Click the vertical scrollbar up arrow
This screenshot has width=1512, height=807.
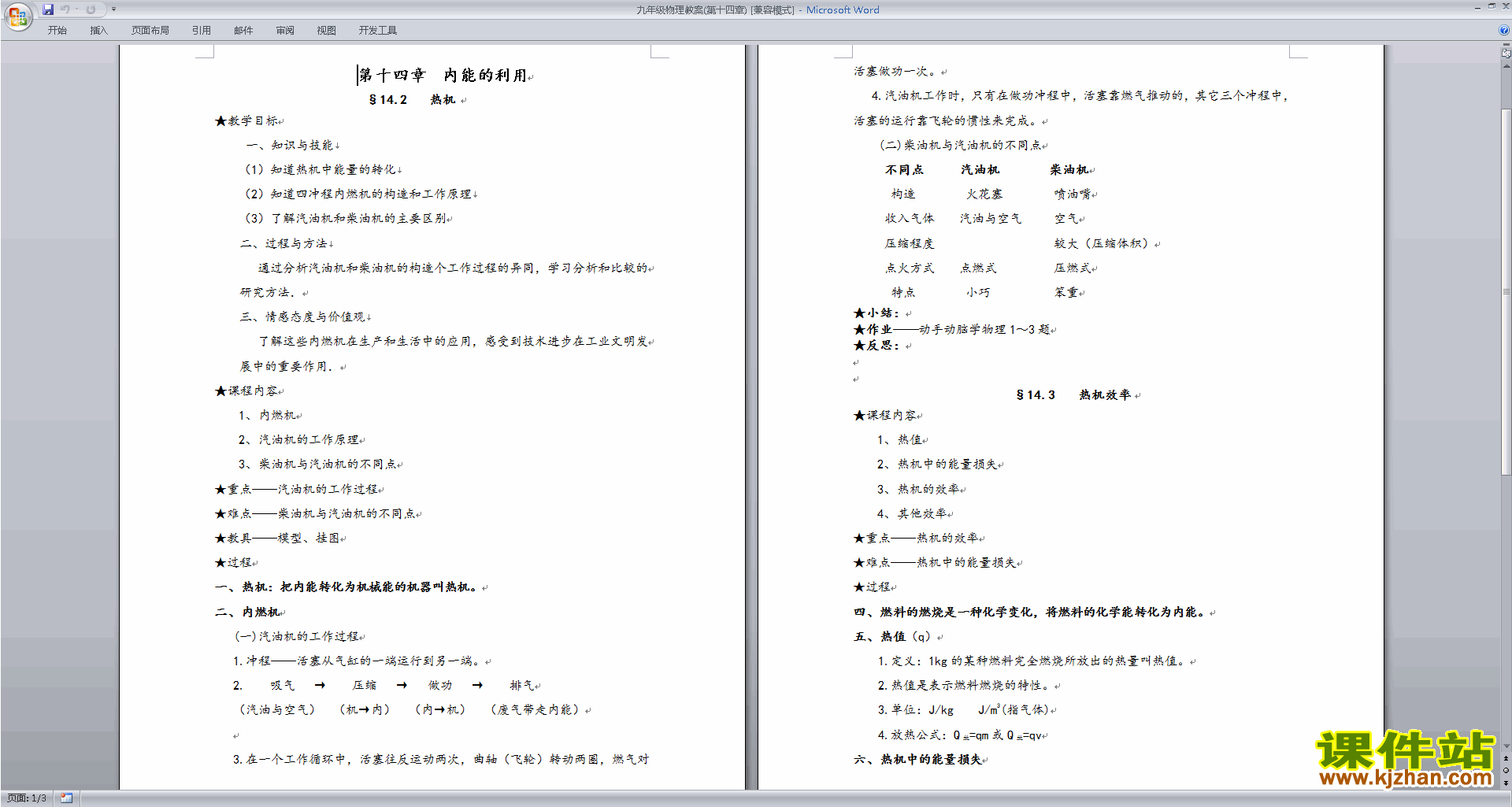pos(1506,66)
